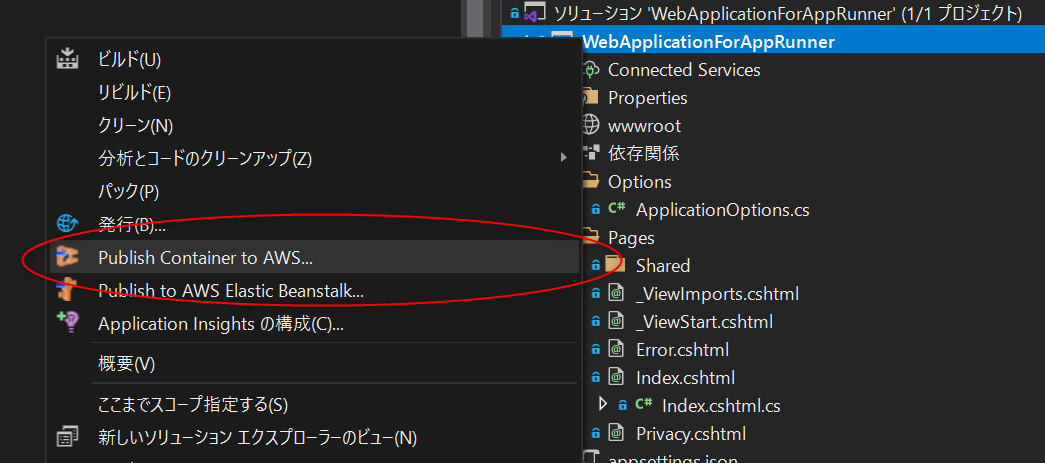Click the Application Insights lightbulb icon
The image size is (1045, 463).
point(67,323)
